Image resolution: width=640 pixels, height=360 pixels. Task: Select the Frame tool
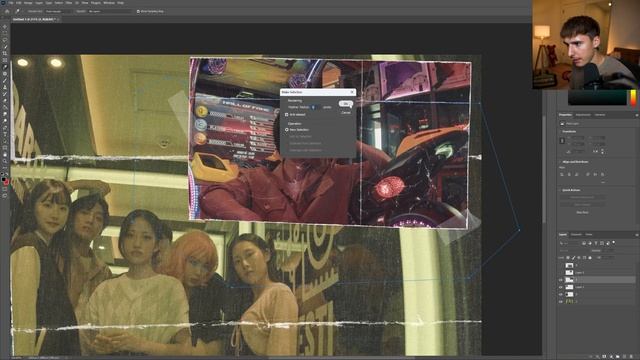point(4,60)
